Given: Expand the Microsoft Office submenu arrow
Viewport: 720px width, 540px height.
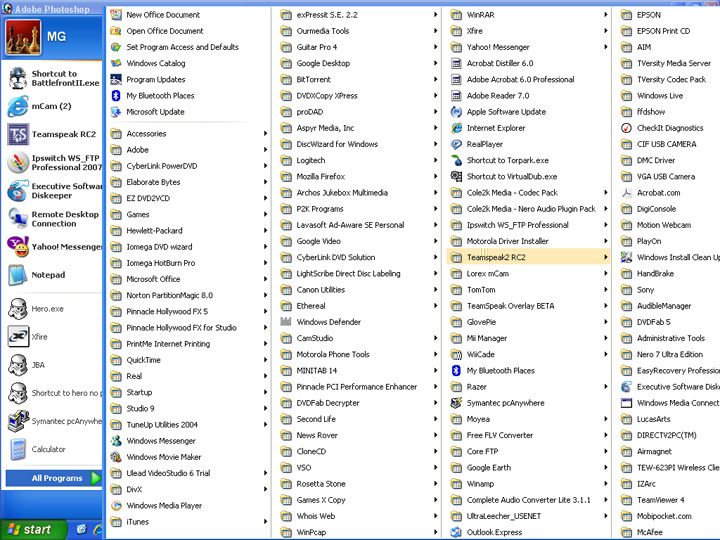Looking at the screenshot, I should coord(265,279).
